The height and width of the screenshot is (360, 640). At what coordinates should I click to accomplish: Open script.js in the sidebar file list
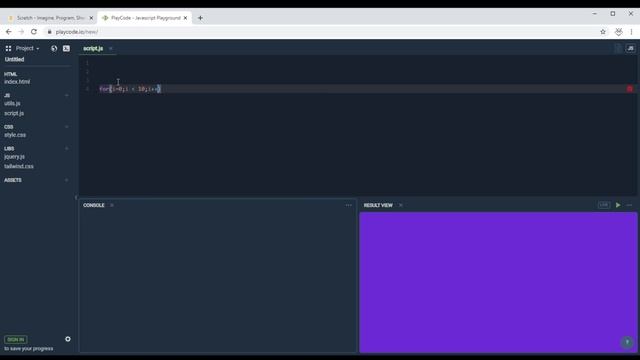[x=14, y=113]
